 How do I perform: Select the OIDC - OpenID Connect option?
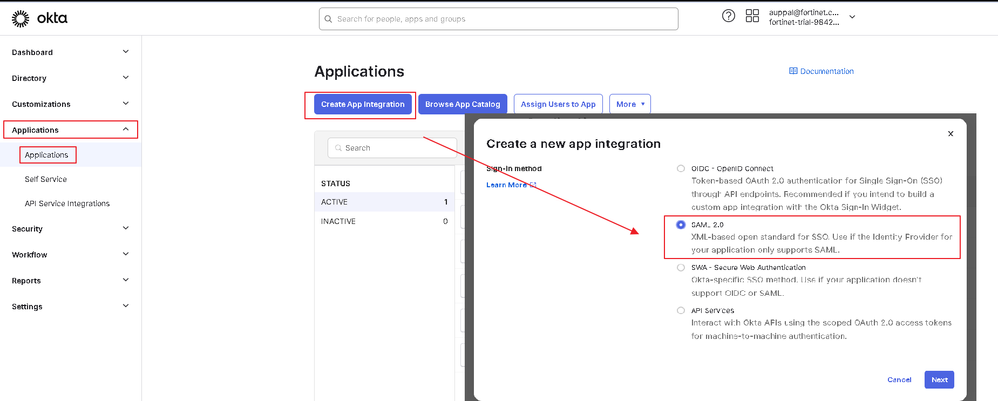tap(681, 168)
